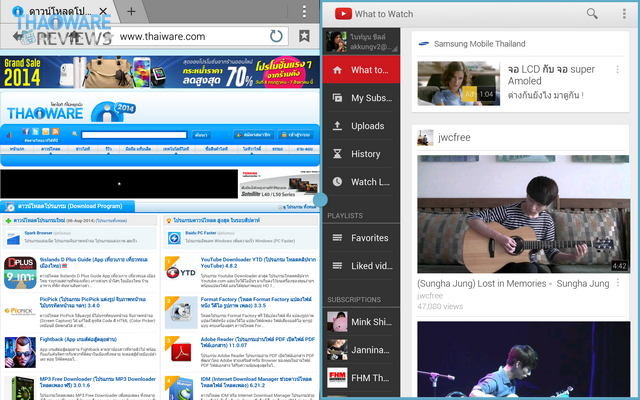
Task: Open the FHM Th... subscription channel
Action: 361,378
